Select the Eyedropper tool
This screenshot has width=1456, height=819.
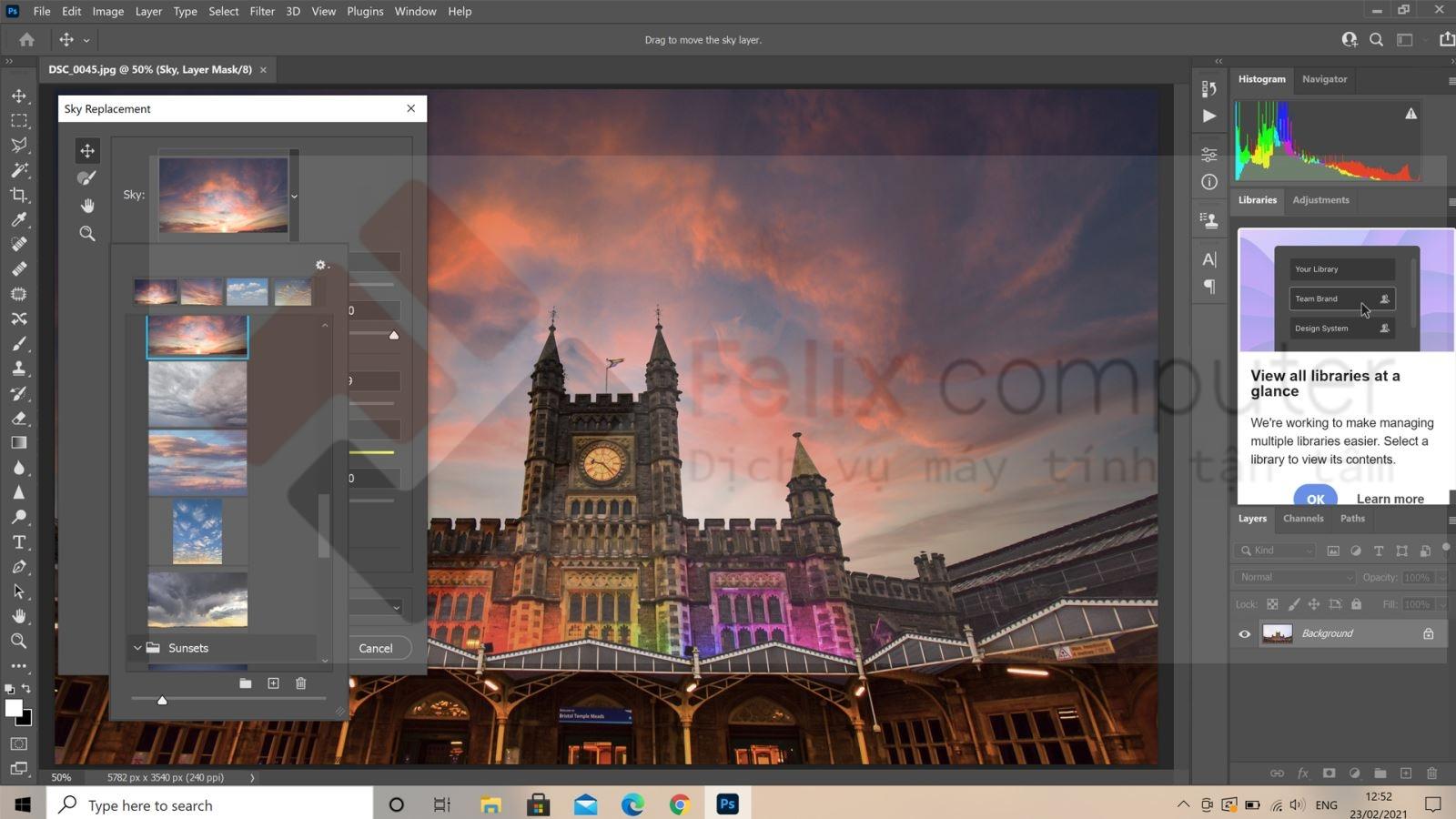pos(18,219)
